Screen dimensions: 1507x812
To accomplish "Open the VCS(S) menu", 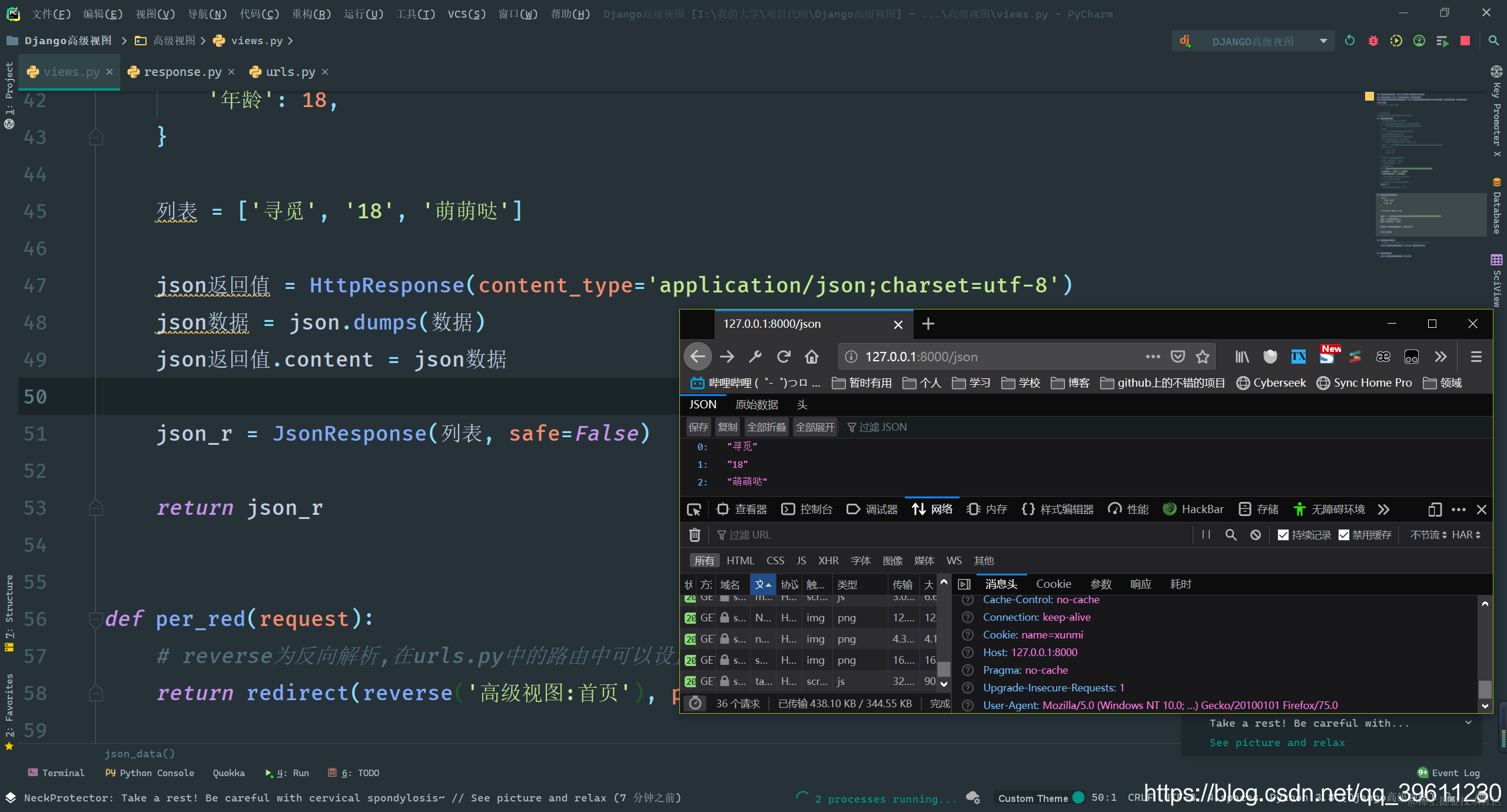I will (x=467, y=14).
